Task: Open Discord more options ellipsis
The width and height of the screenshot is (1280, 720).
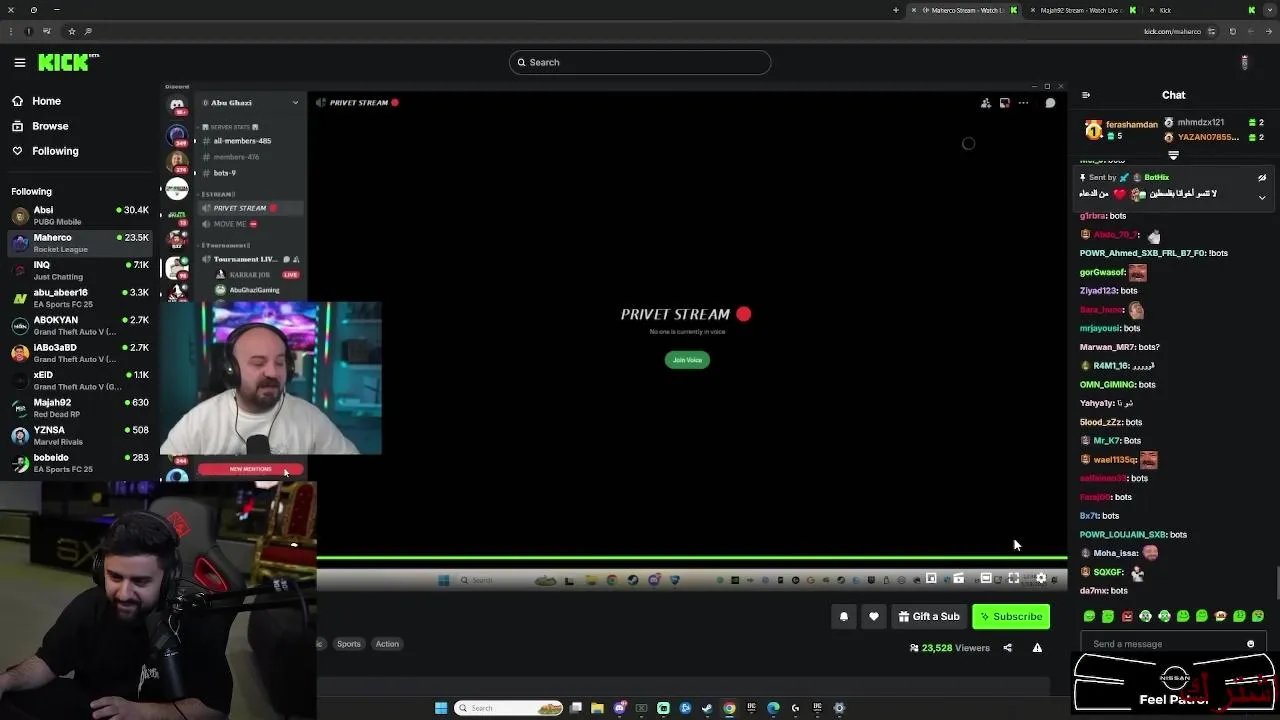Action: tap(1023, 103)
